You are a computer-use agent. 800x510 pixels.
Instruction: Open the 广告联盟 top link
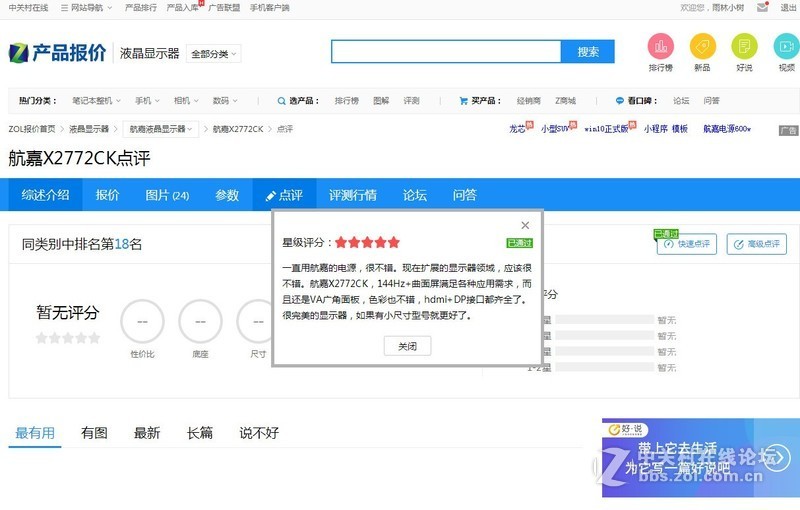(x=224, y=8)
